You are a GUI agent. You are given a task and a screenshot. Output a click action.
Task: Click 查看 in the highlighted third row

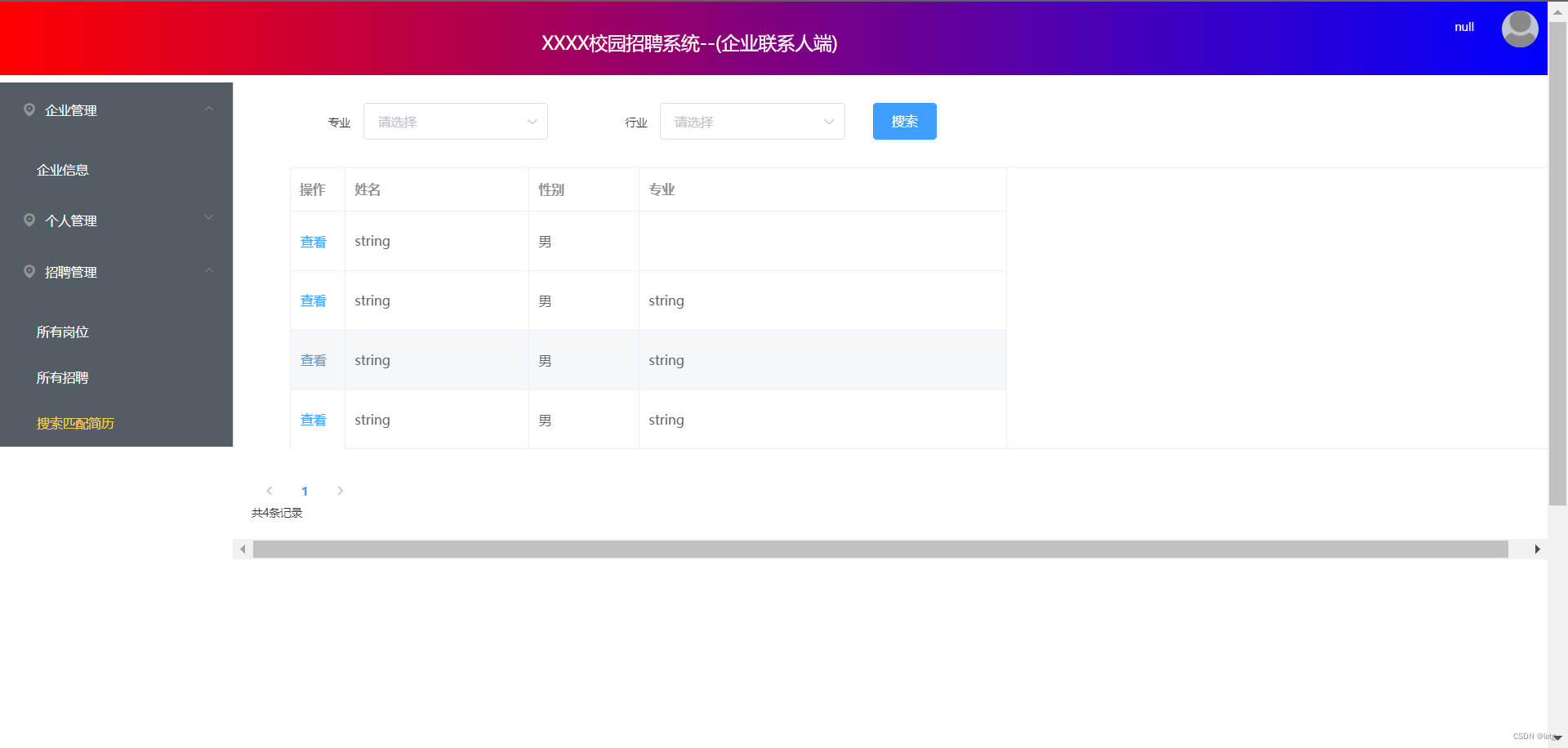point(314,360)
